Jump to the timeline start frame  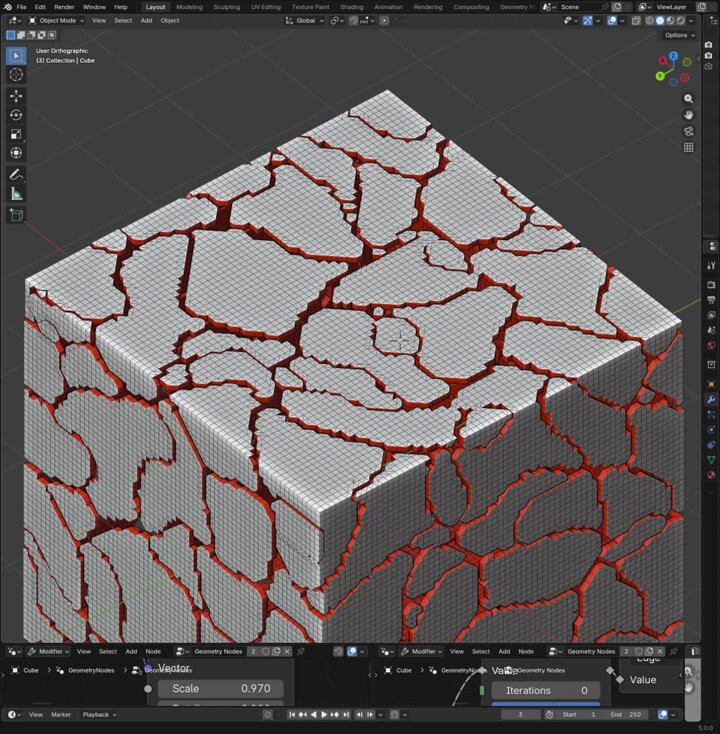[292, 714]
